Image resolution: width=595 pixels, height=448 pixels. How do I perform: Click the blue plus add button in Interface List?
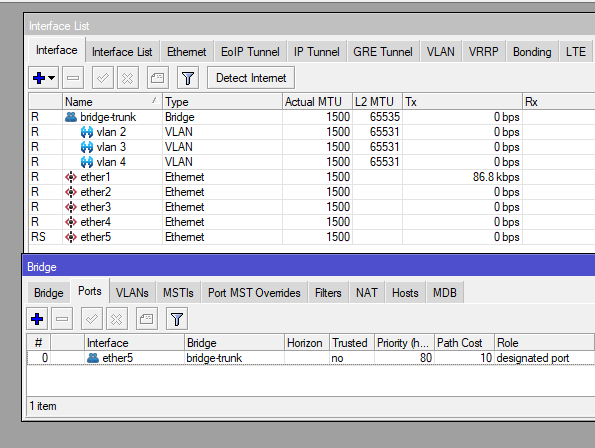click(x=39, y=78)
